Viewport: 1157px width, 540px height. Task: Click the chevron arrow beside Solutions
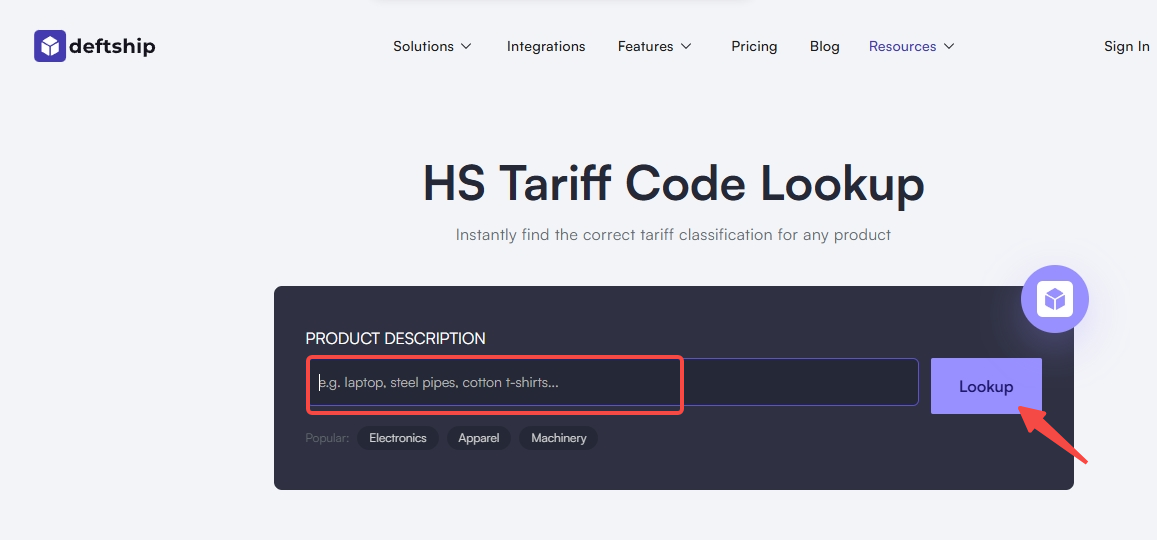point(466,47)
